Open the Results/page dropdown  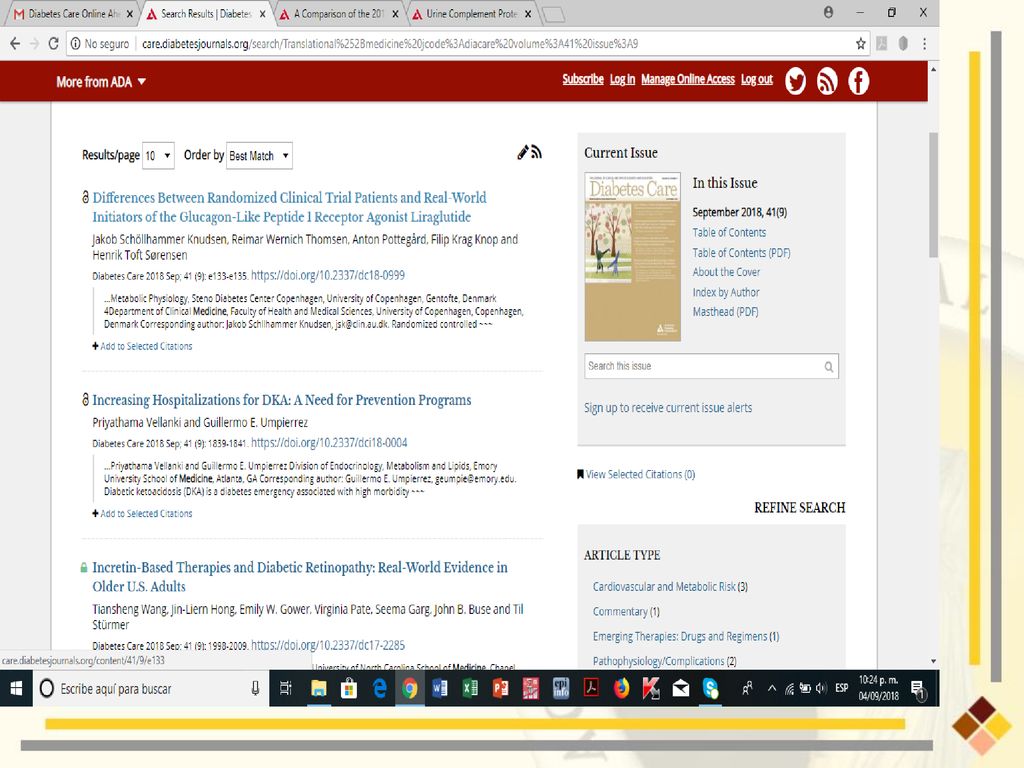158,155
